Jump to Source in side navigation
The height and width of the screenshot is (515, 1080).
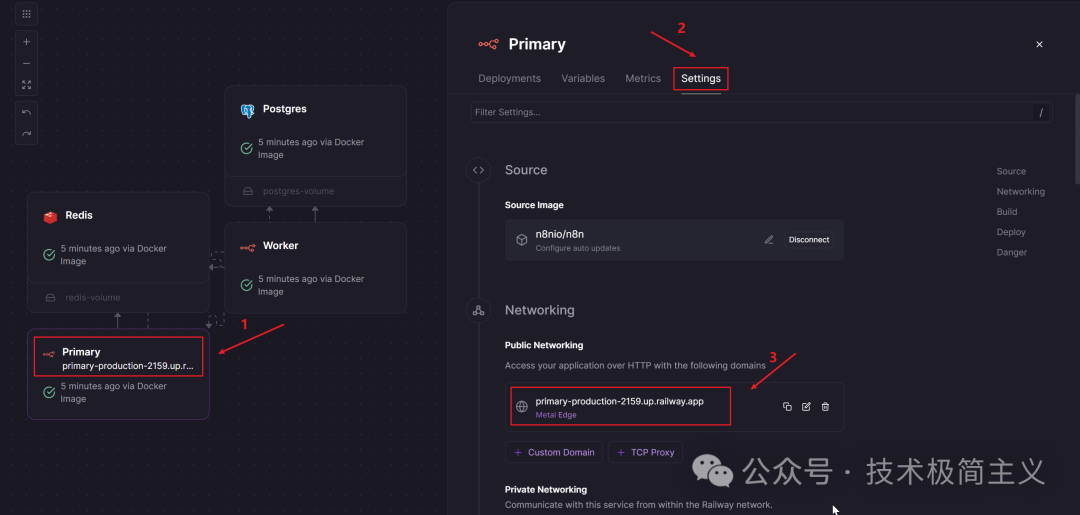click(1011, 171)
